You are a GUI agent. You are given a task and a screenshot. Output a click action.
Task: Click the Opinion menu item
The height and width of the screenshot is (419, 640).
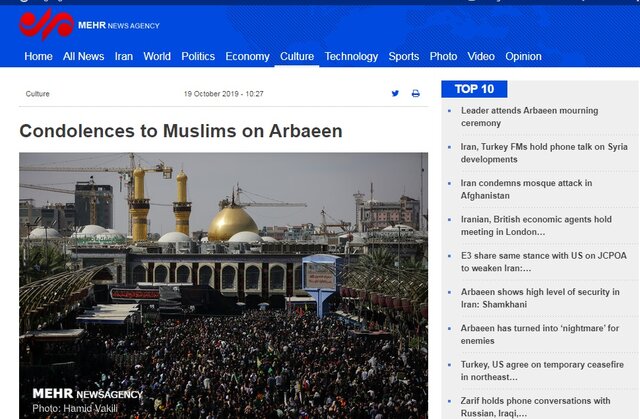[523, 57]
